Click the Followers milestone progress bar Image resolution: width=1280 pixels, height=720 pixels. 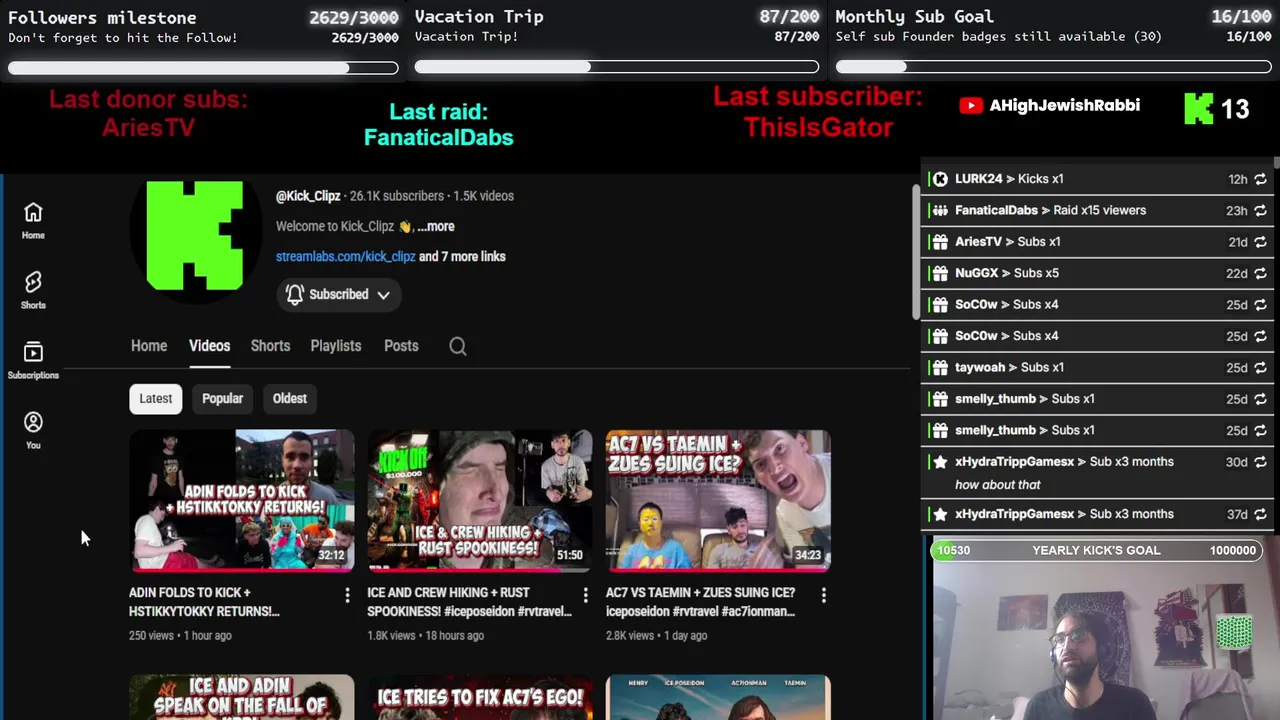tap(203, 68)
